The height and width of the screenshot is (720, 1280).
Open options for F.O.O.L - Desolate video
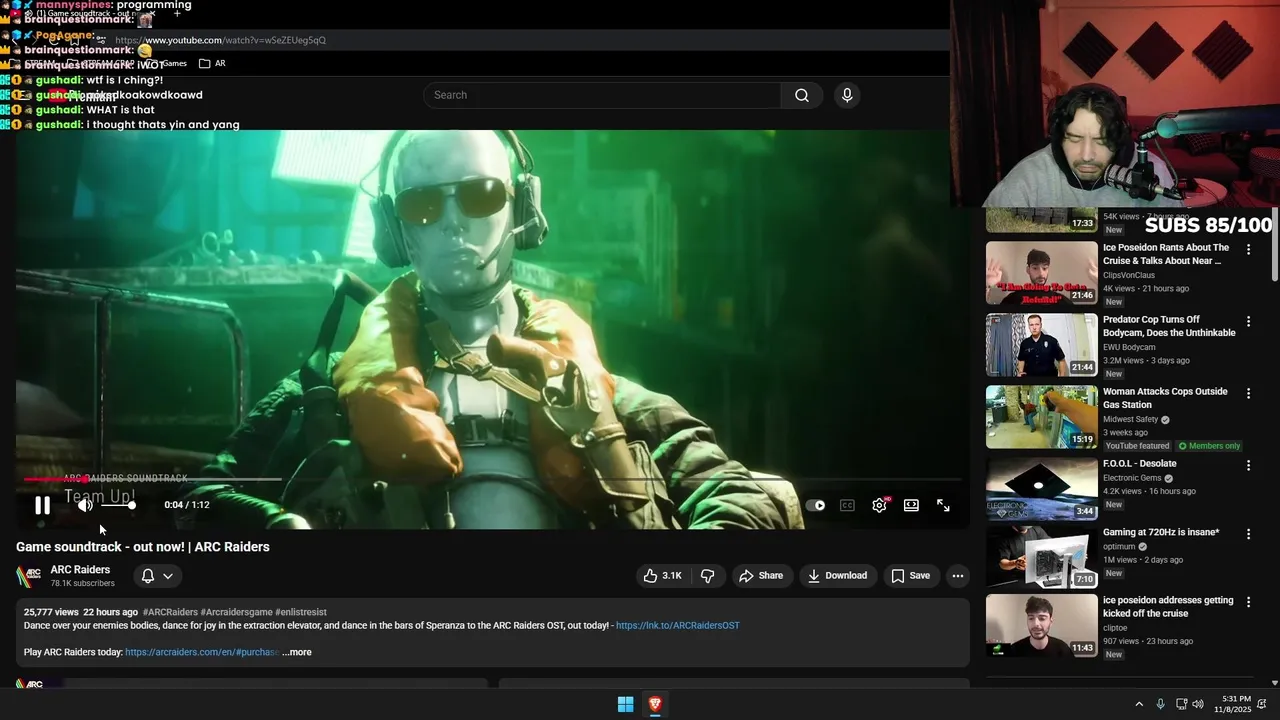pos(1248,465)
